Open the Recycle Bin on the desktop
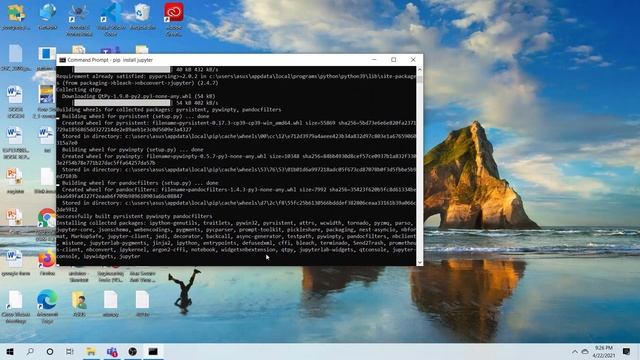Screen dimensions: 640x360 (x=142, y=16)
